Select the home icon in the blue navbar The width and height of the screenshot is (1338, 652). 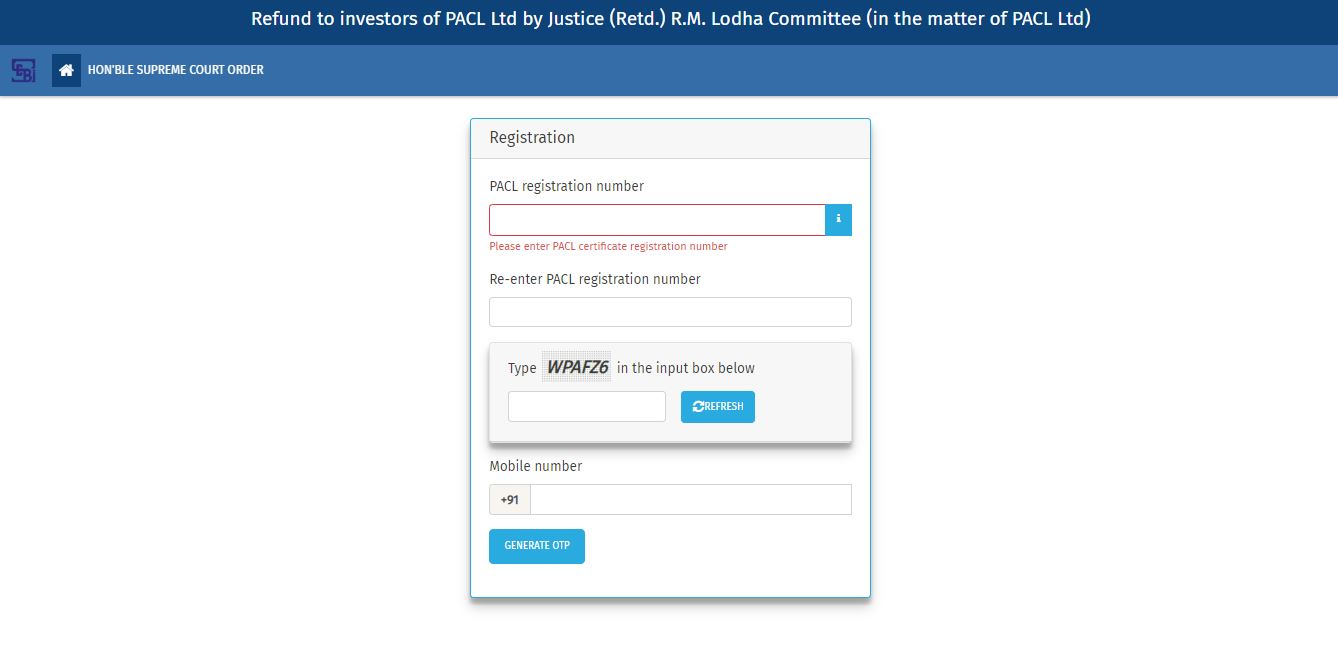pyautogui.click(x=66, y=70)
